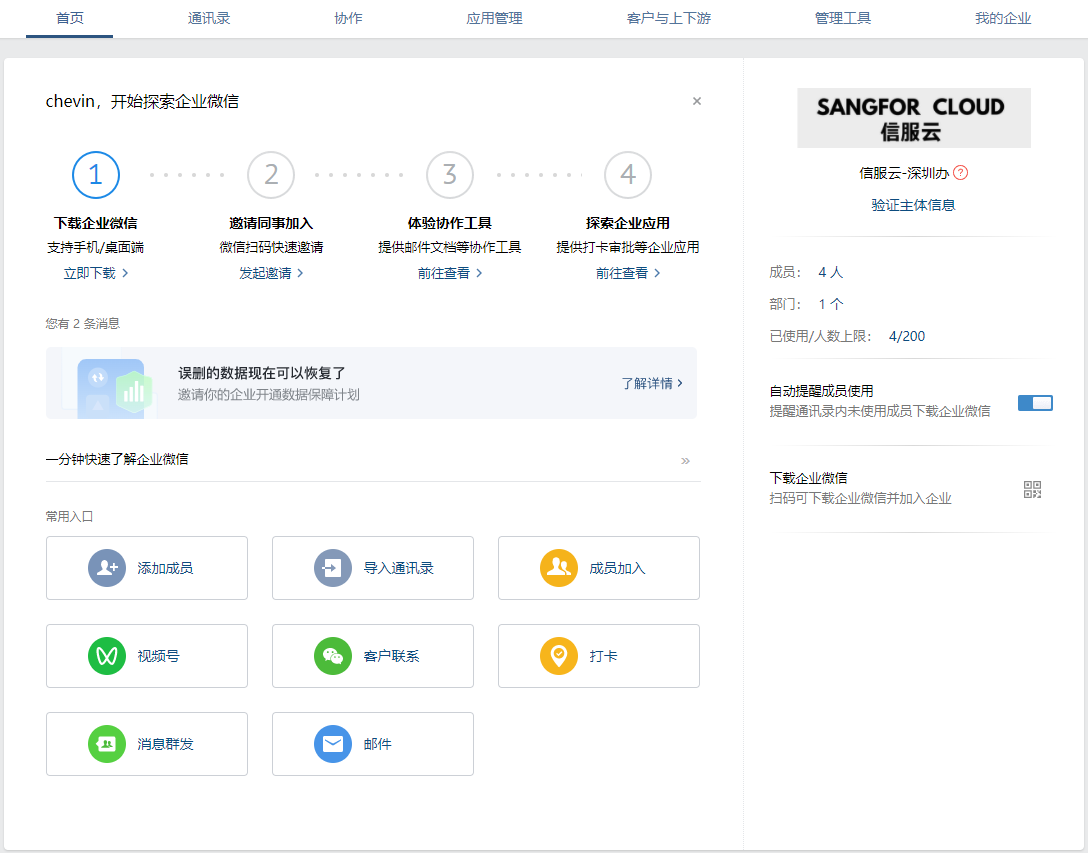The height and width of the screenshot is (853, 1088).
Task: Toggle the 自动提醒成员使用 switch
Action: click(x=1035, y=403)
